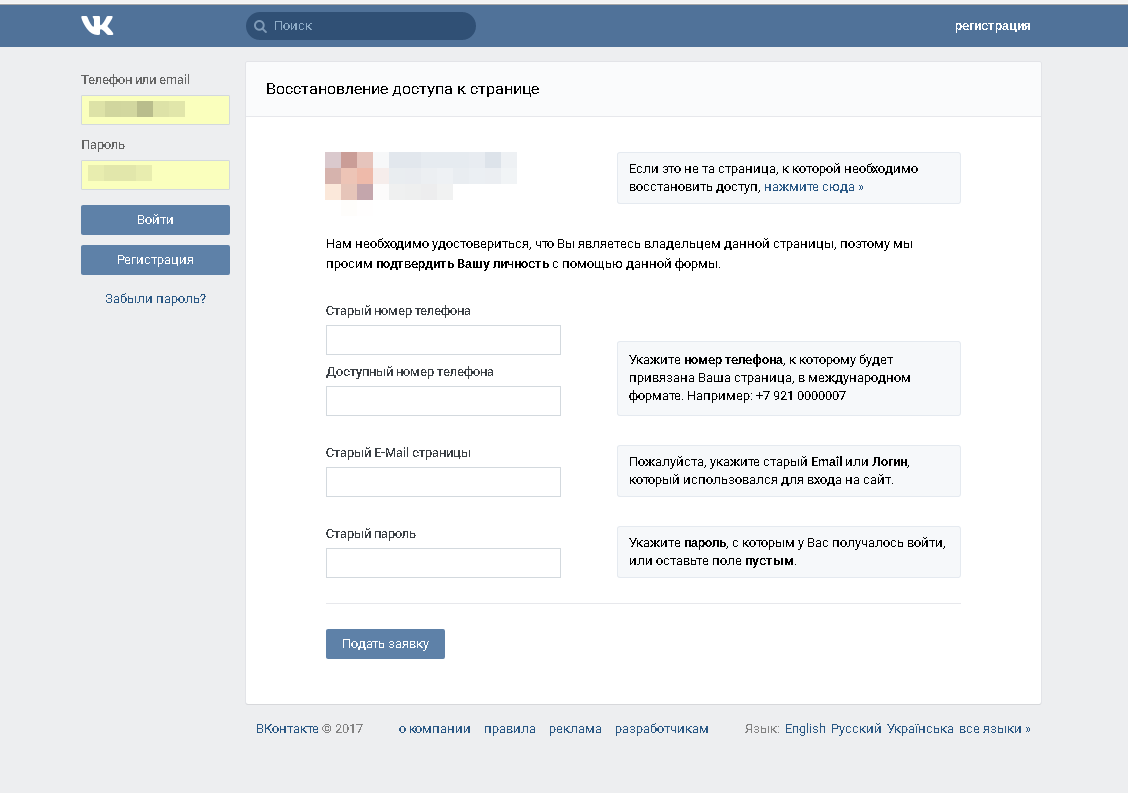Viewport: 1128px width, 793px height.
Task: Open the Забыли пароль? link
Action: 155,298
